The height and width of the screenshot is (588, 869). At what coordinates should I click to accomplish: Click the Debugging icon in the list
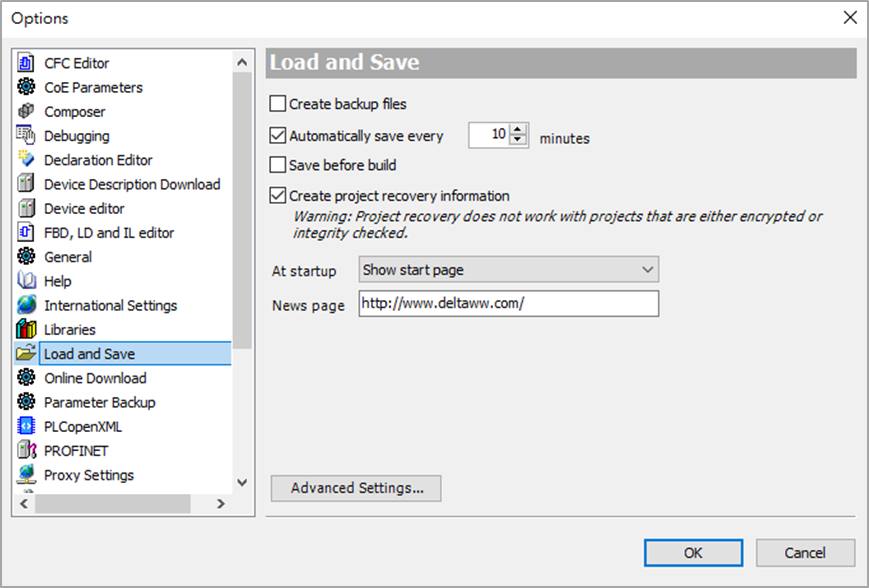pyautogui.click(x=25, y=135)
